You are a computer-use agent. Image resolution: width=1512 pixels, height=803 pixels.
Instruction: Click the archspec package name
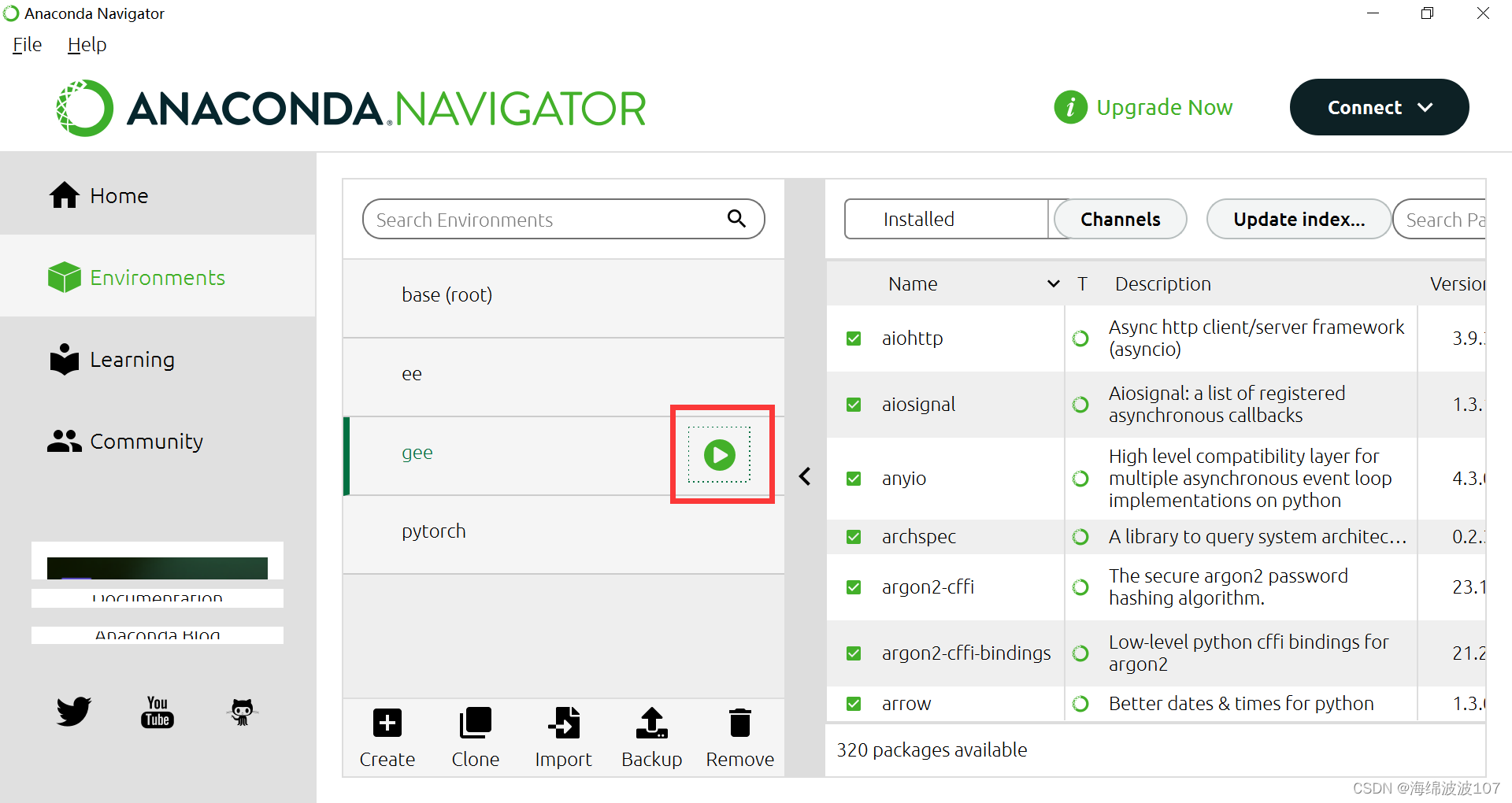pyautogui.click(x=918, y=537)
